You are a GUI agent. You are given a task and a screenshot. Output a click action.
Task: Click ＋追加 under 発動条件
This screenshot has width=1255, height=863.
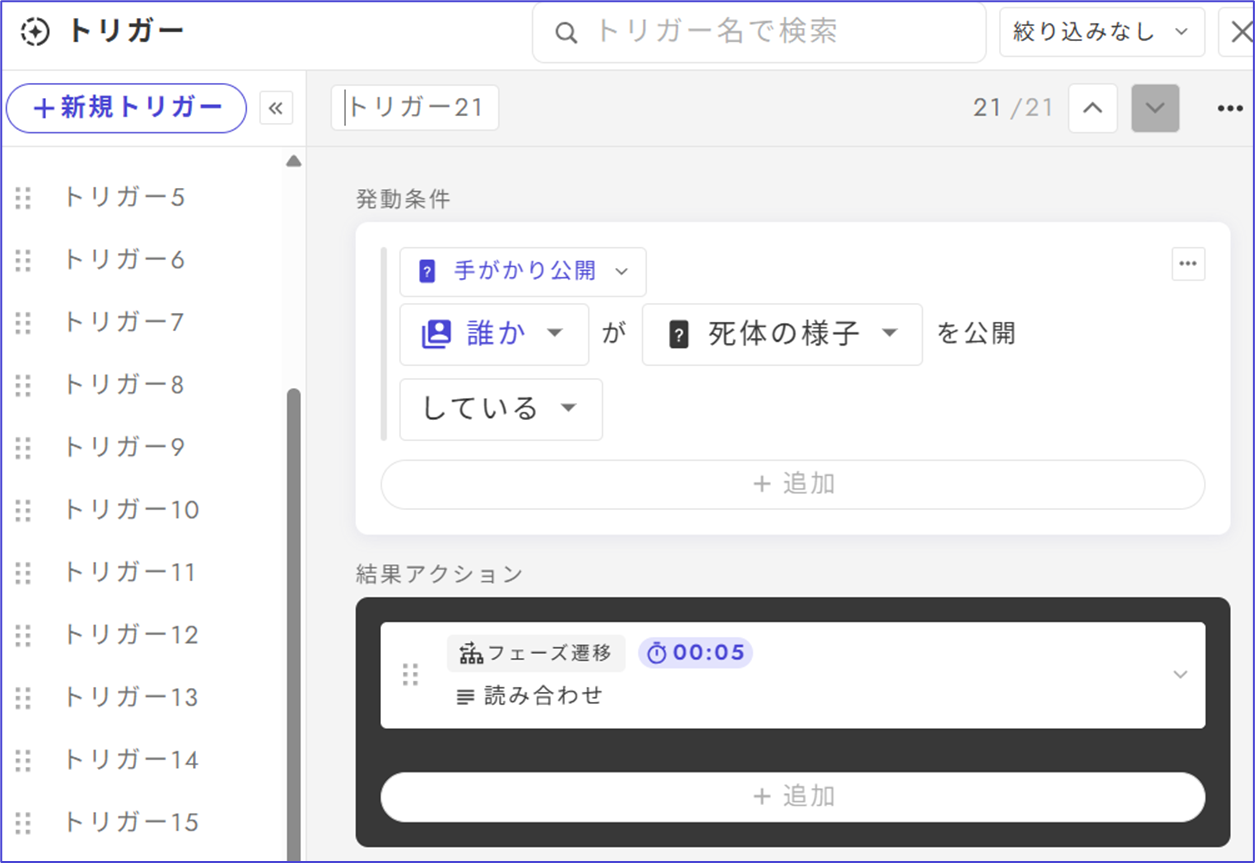click(792, 484)
